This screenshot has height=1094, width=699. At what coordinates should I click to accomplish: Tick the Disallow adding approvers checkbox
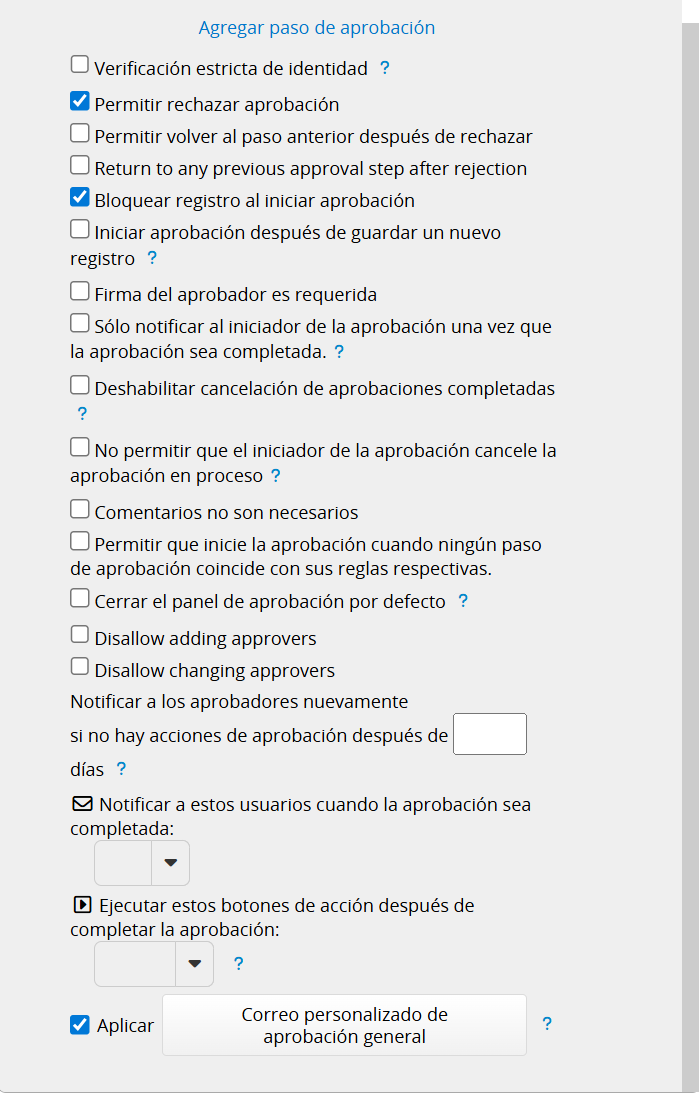80,635
